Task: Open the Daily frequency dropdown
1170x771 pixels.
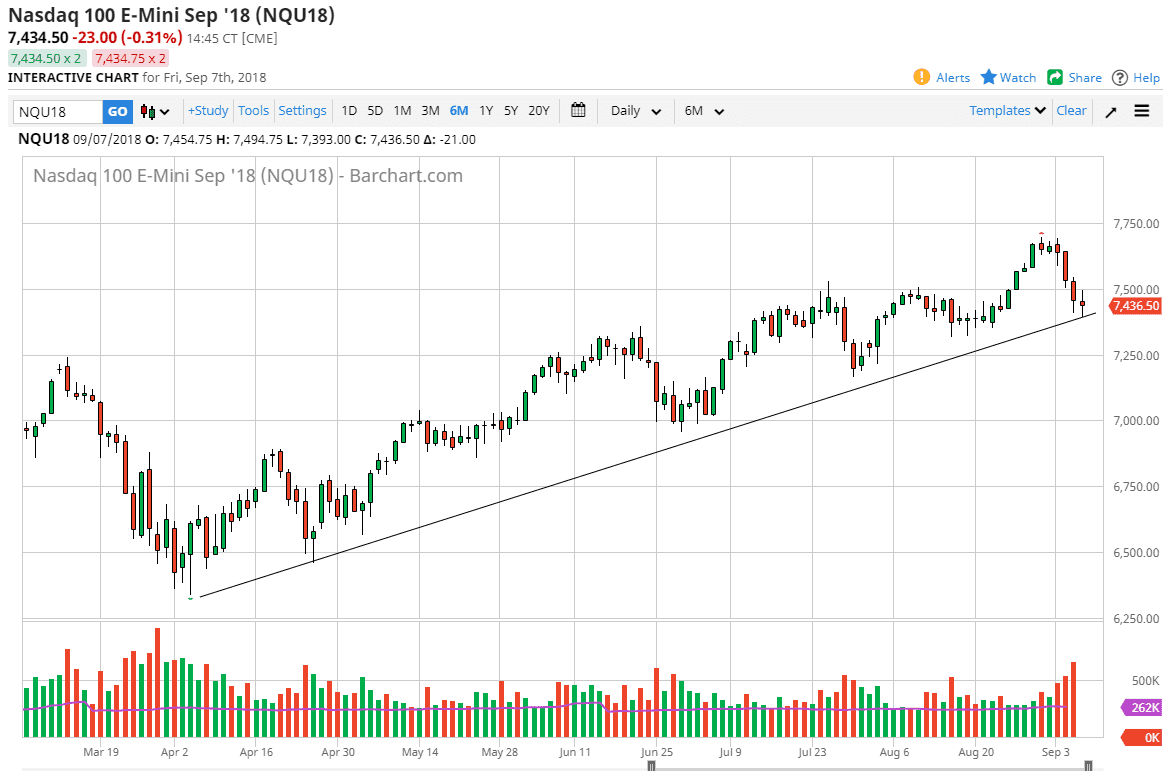Action: tap(634, 111)
